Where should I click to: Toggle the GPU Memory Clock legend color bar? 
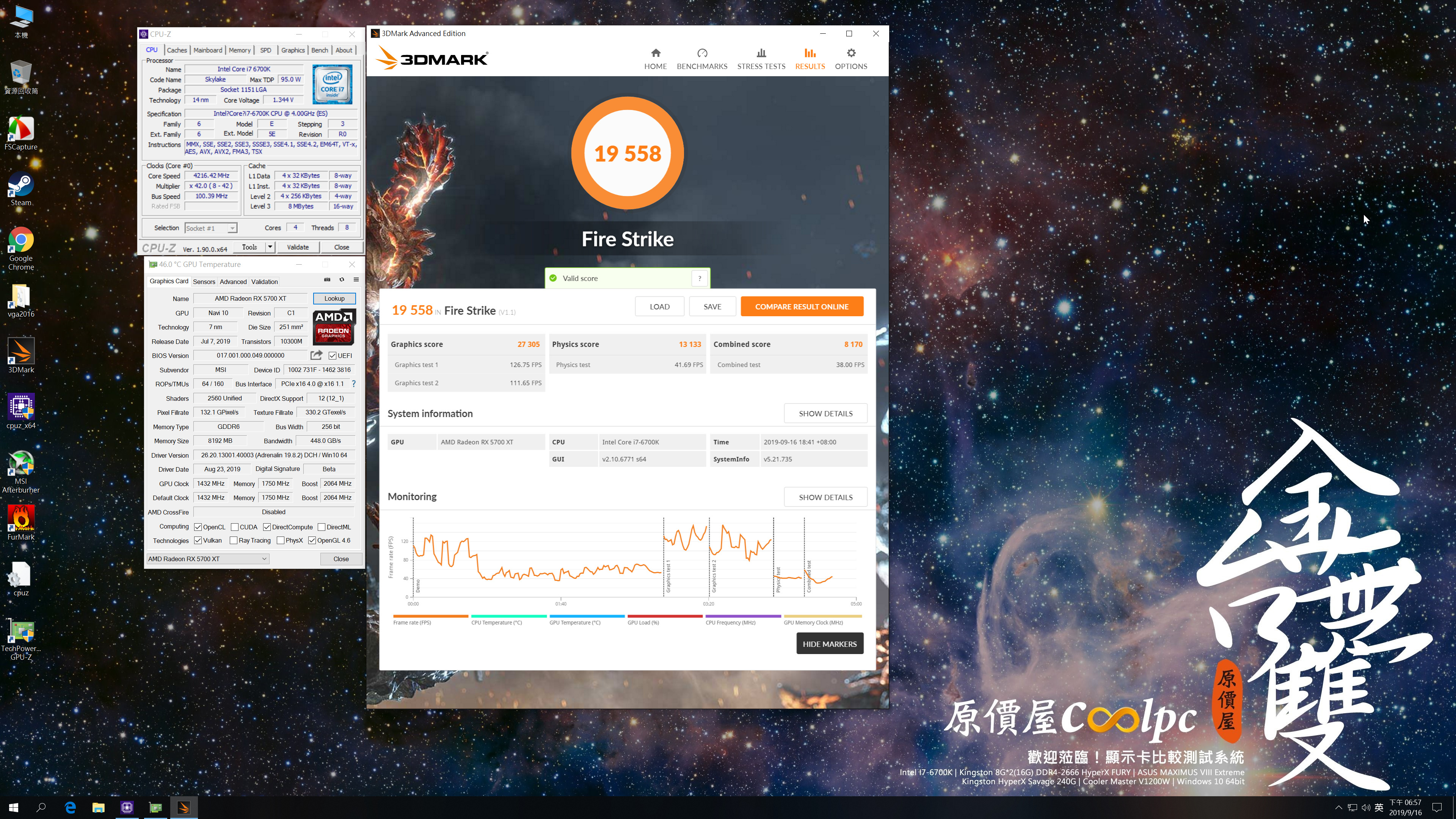(x=822, y=616)
